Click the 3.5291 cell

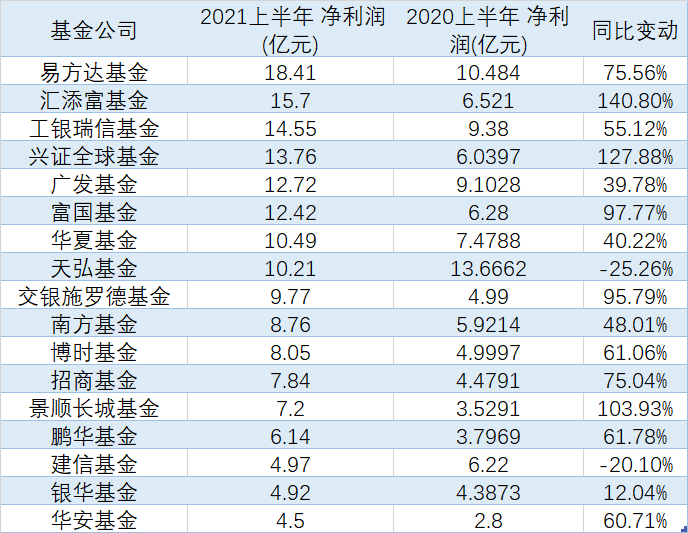tap(488, 407)
